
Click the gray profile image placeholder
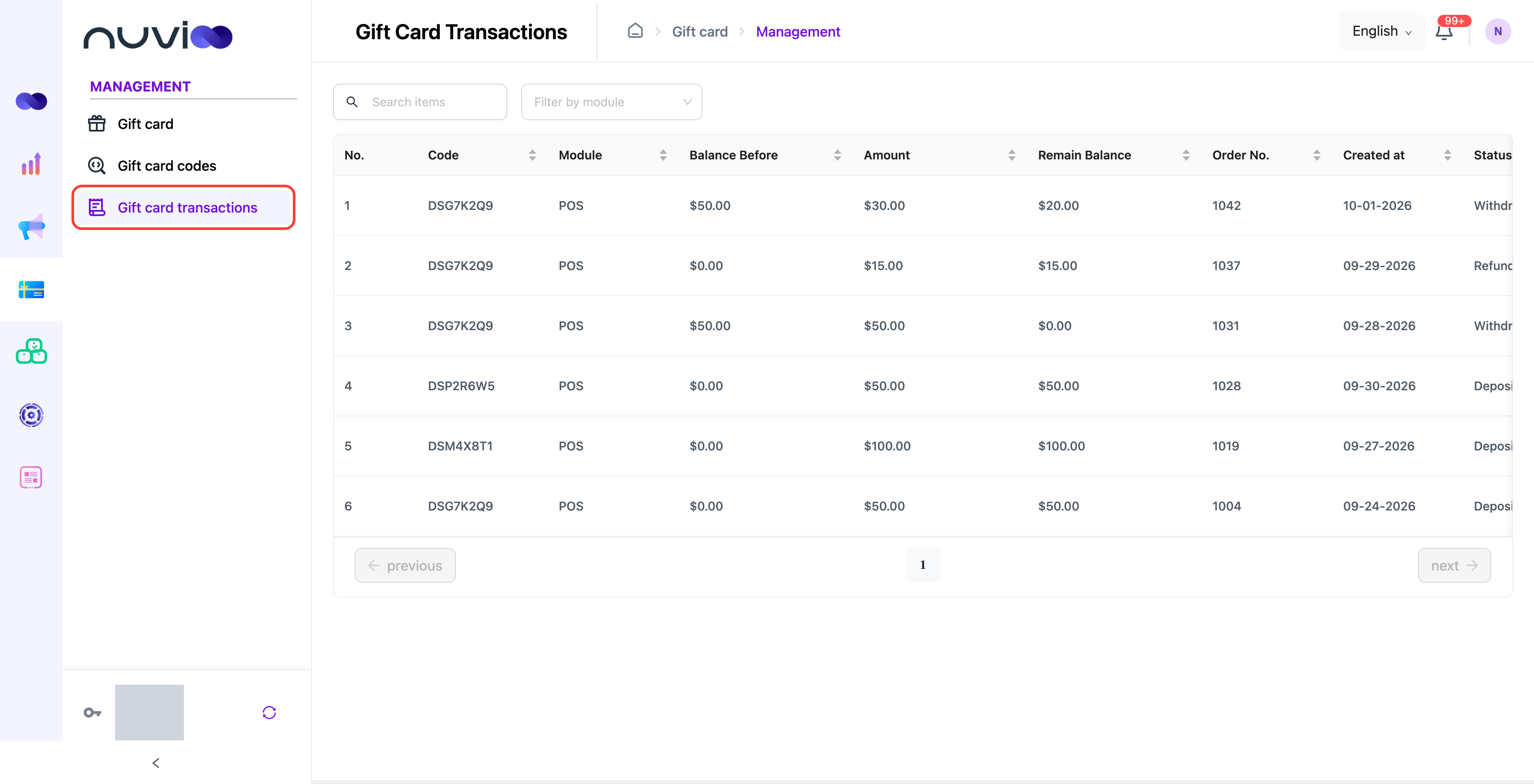tap(149, 713)
